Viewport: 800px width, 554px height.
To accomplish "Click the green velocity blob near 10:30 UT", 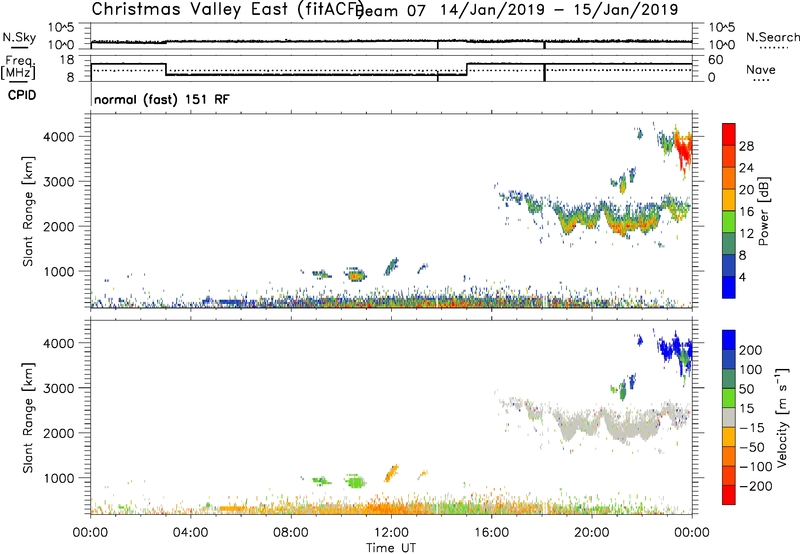I will [355, 481].
